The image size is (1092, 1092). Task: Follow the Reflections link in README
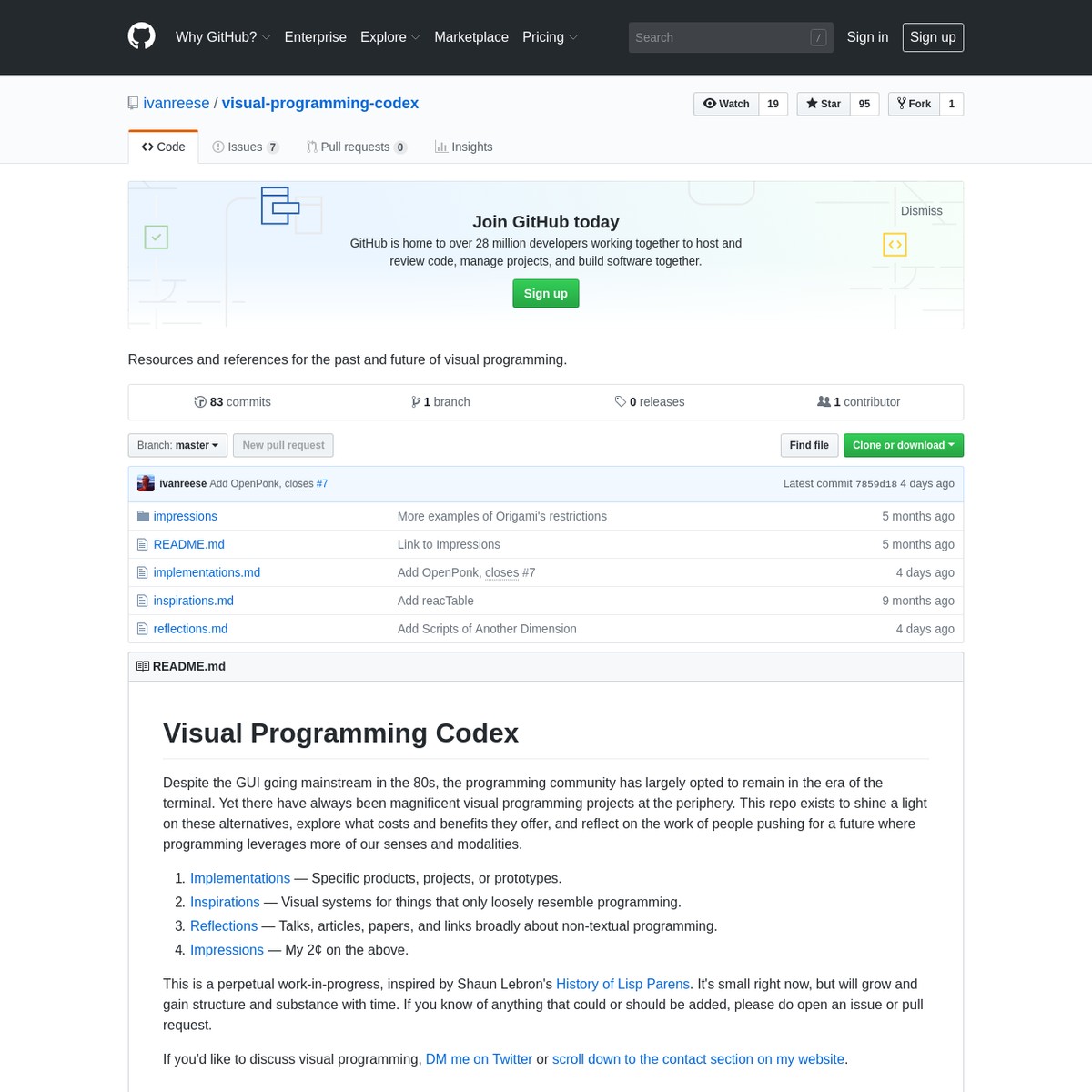(224, 925)
